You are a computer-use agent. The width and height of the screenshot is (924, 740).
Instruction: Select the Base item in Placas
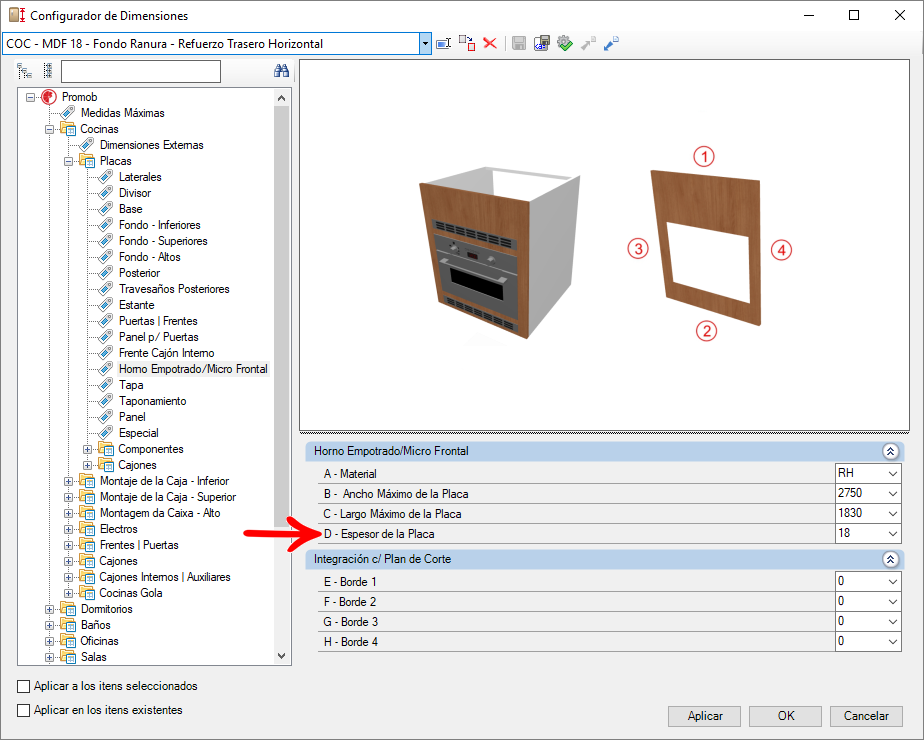[x=130, y=209]
